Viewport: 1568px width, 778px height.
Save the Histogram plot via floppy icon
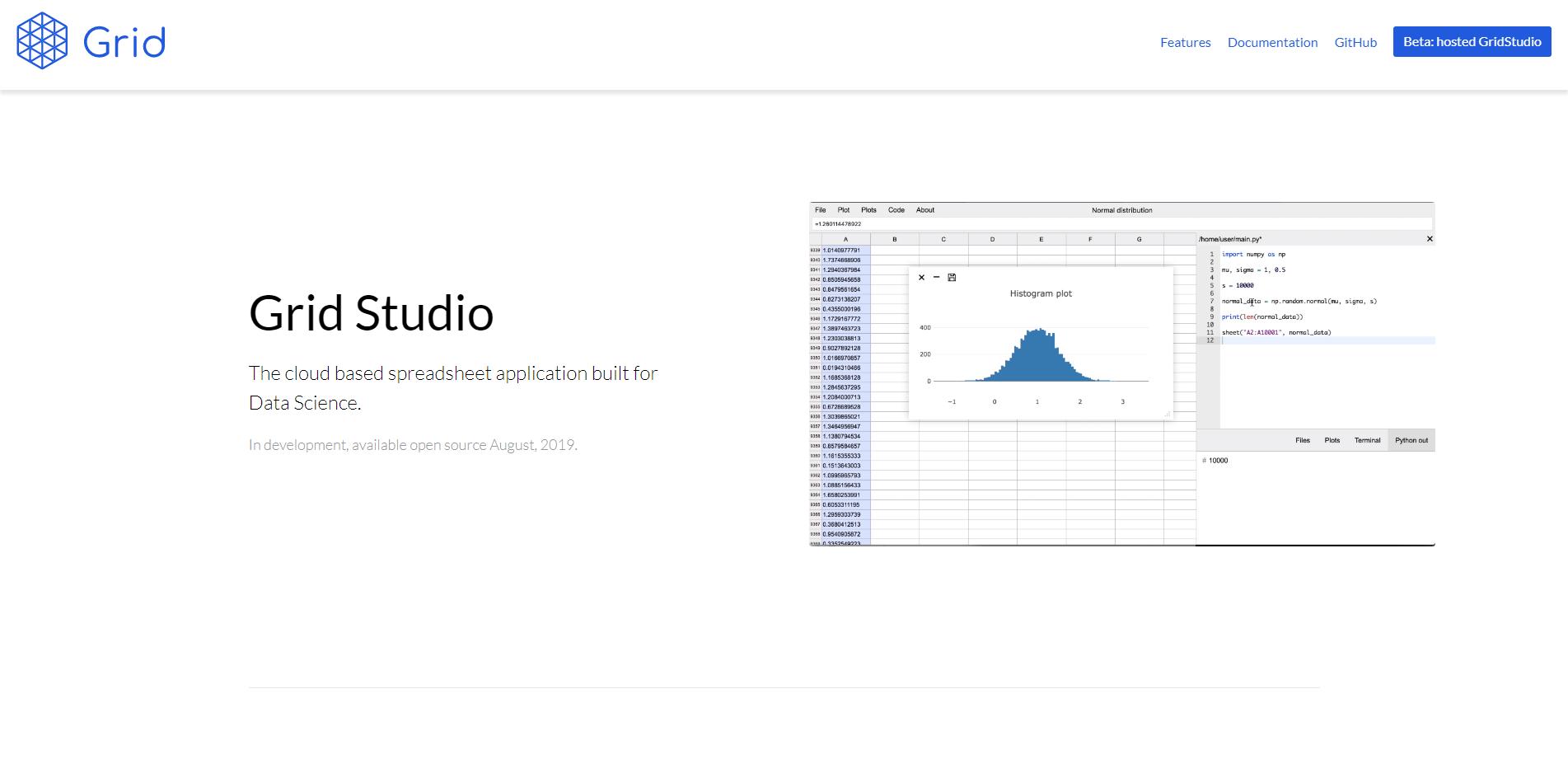coord(952,278)
